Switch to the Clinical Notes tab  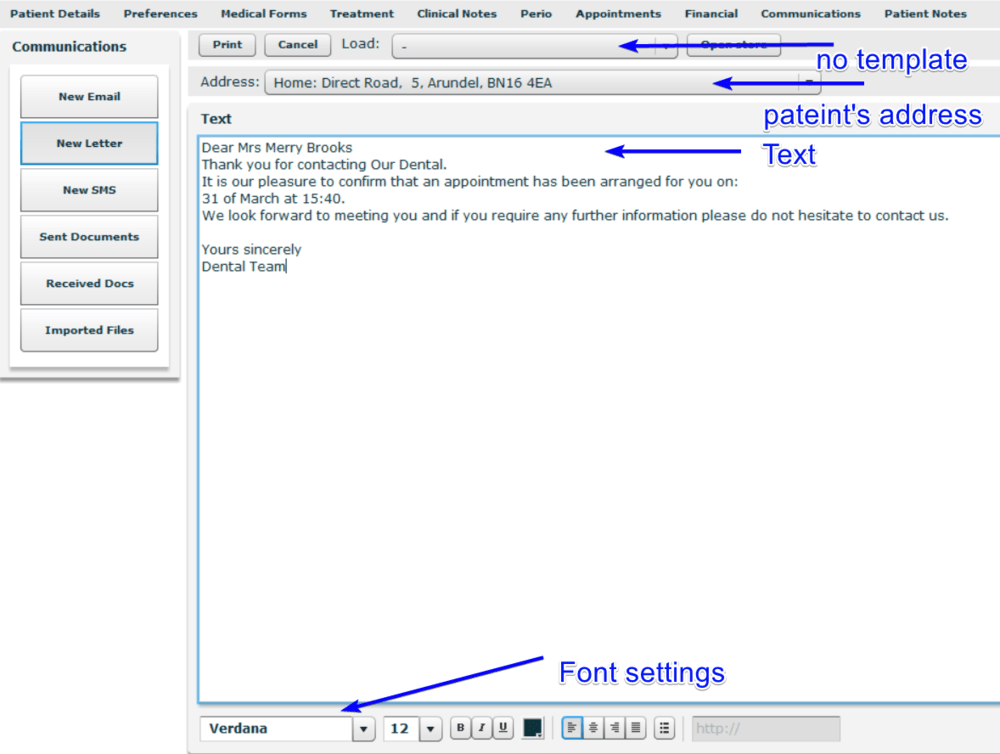click(x=456, y=14)
